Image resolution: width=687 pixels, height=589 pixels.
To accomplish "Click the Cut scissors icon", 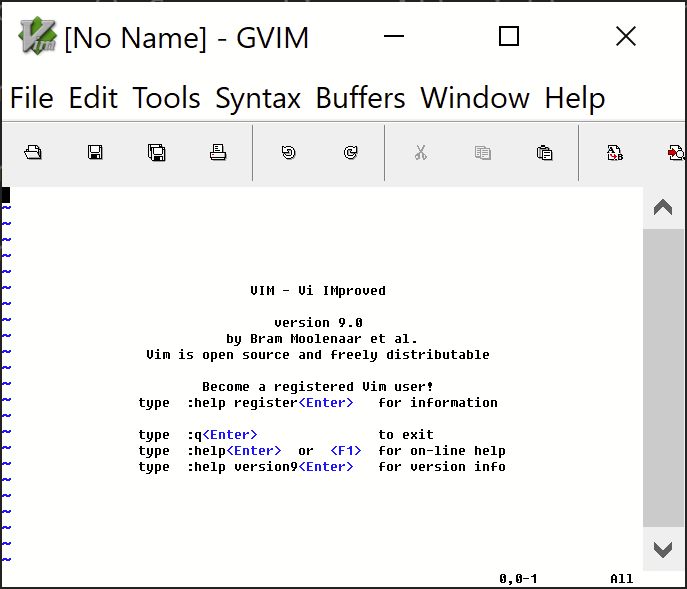I will tap(421, 153).
